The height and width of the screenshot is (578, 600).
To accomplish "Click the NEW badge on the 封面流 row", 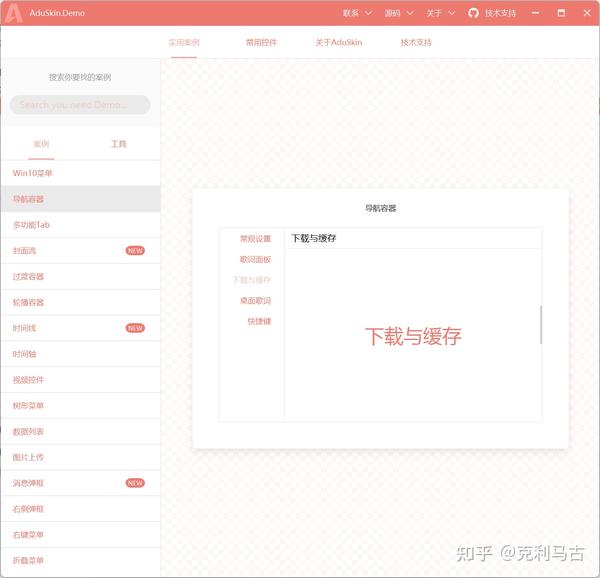I will [135, 251].
